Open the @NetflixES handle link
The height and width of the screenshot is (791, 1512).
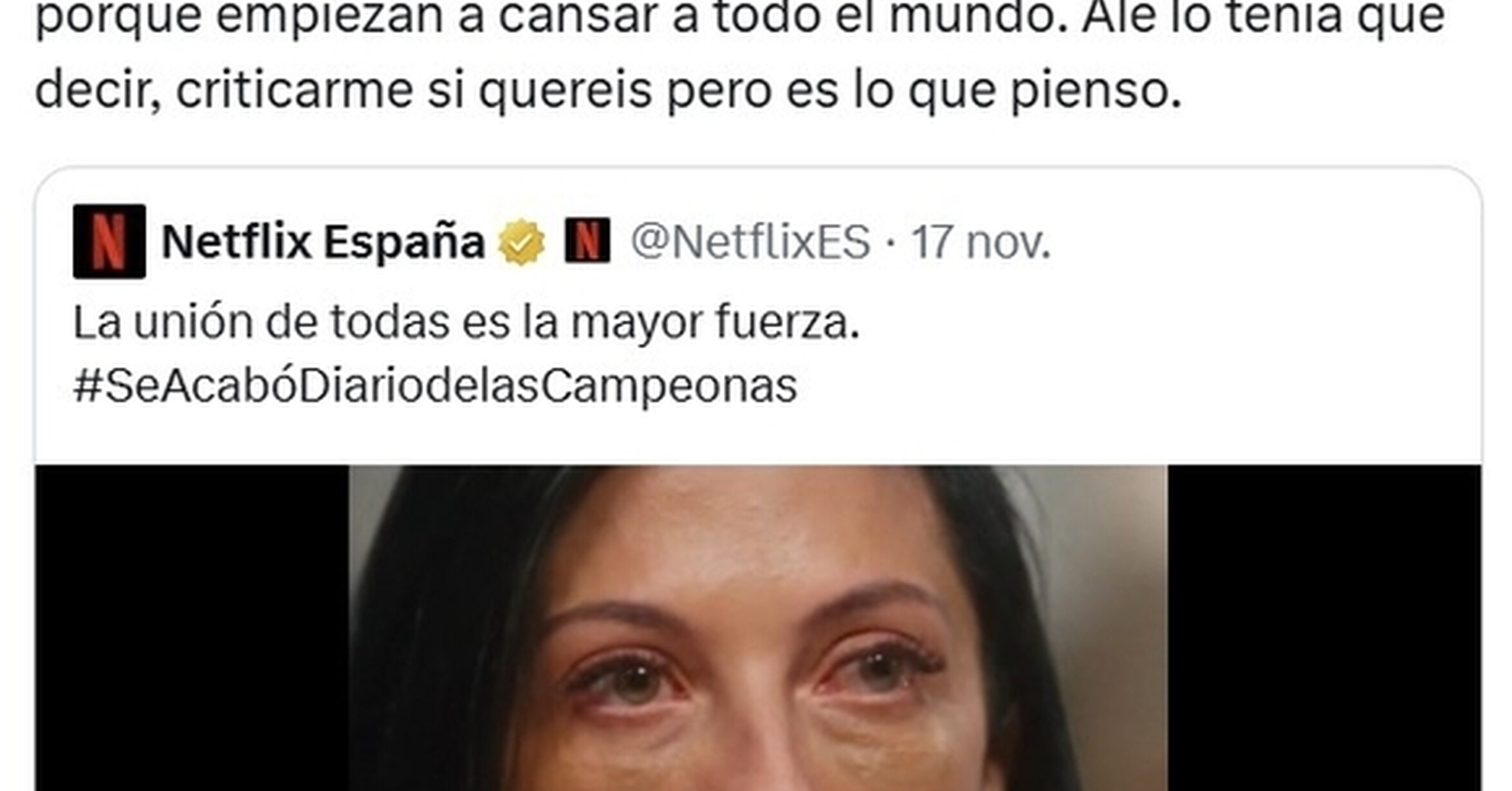coord(750,242)
